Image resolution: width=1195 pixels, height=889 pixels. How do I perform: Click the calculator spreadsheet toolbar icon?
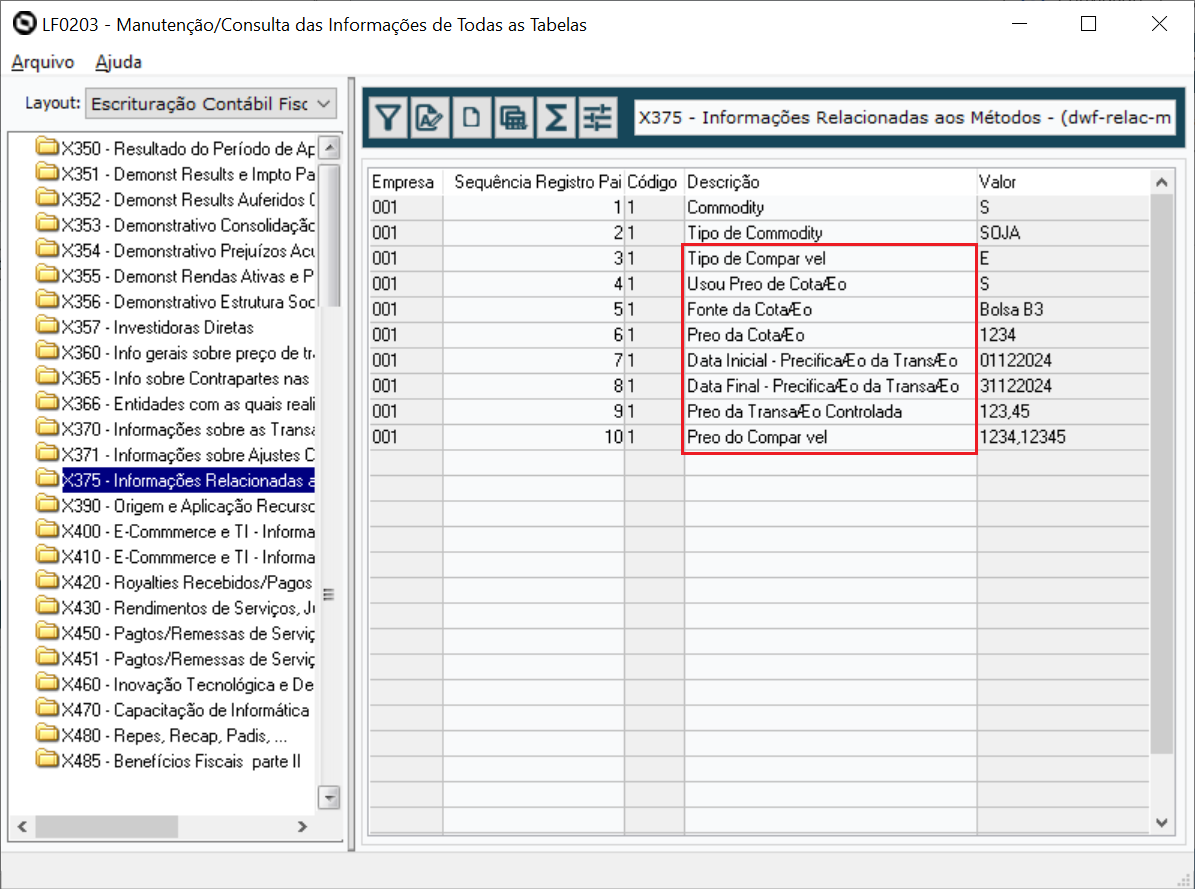514,117
